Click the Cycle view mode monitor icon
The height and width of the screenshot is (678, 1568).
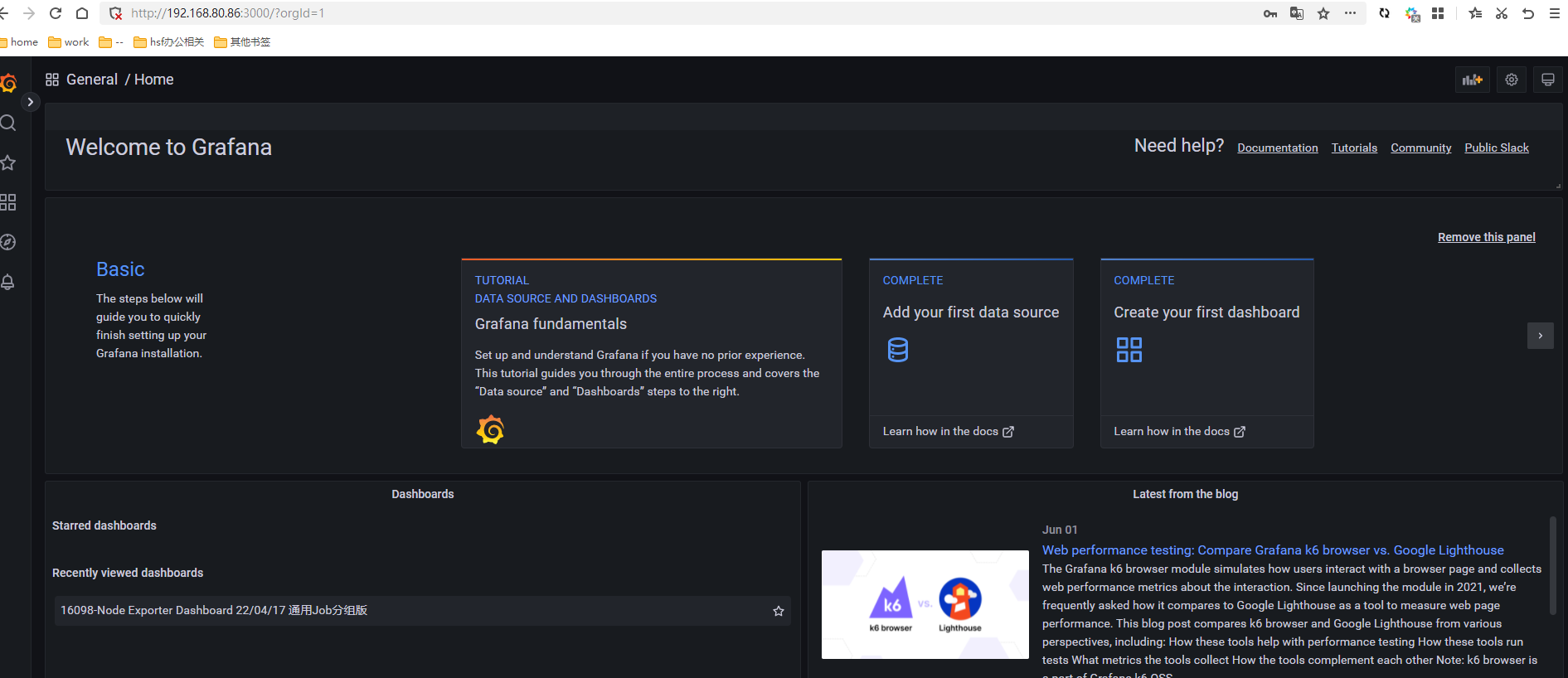point(1547,80)
